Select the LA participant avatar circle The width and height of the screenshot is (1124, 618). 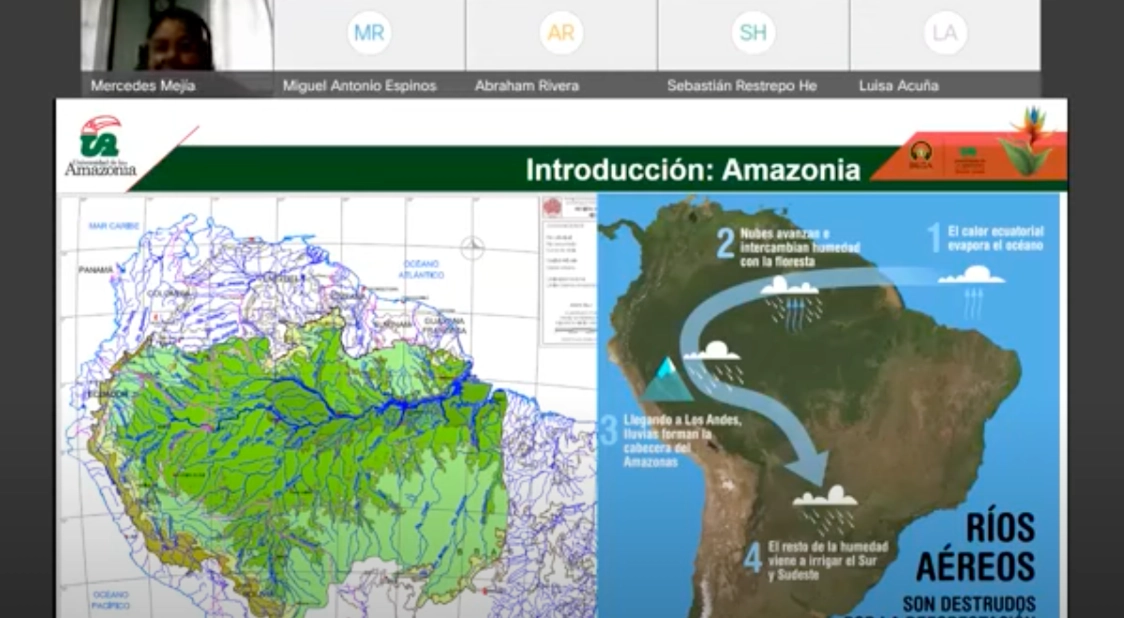coord(945,33)
